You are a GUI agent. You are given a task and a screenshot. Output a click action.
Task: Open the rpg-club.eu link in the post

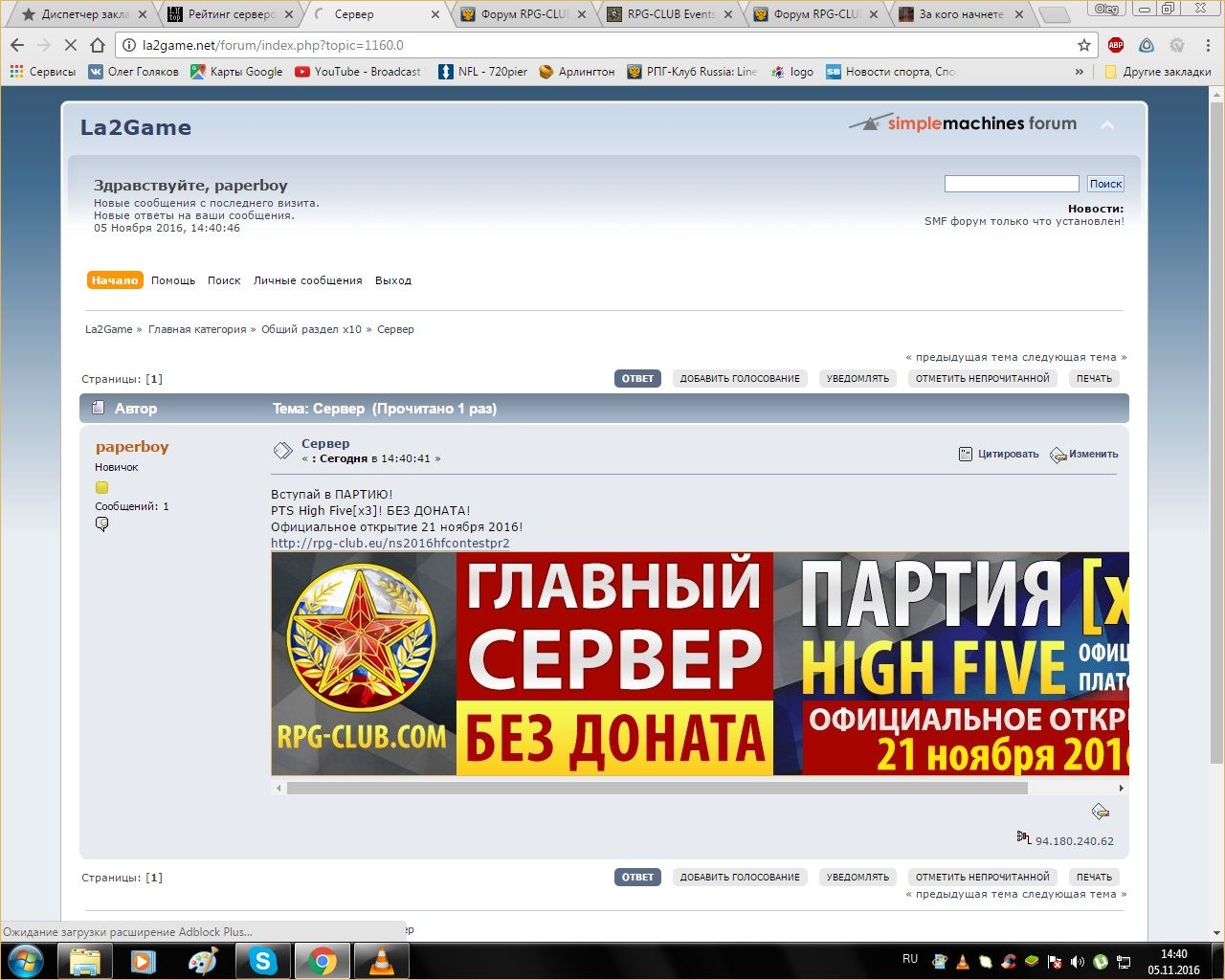(390, 544)
